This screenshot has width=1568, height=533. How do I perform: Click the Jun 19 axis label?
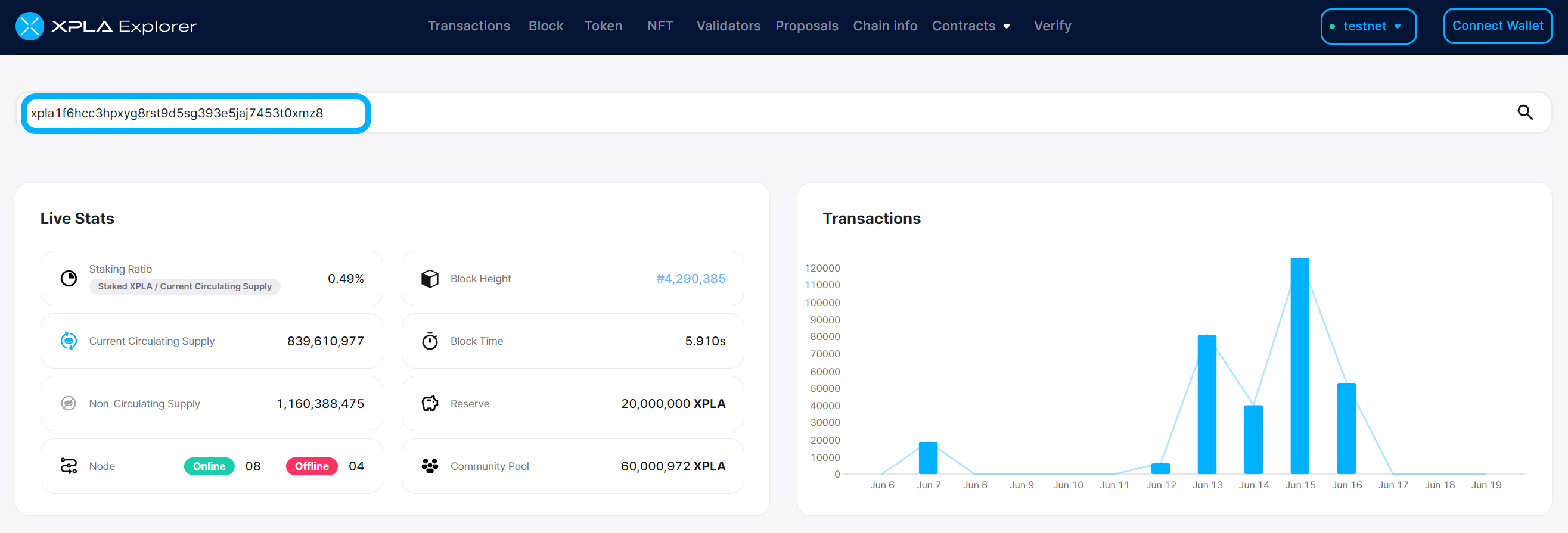1486,485
